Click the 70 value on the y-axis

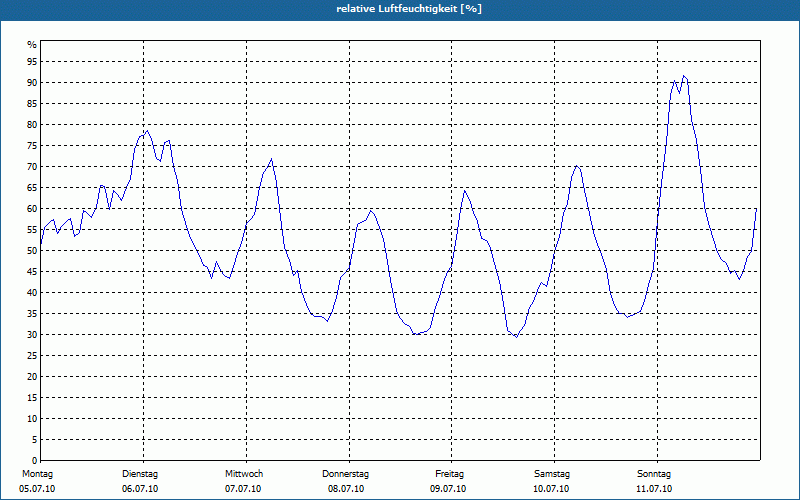pos(32,167)
